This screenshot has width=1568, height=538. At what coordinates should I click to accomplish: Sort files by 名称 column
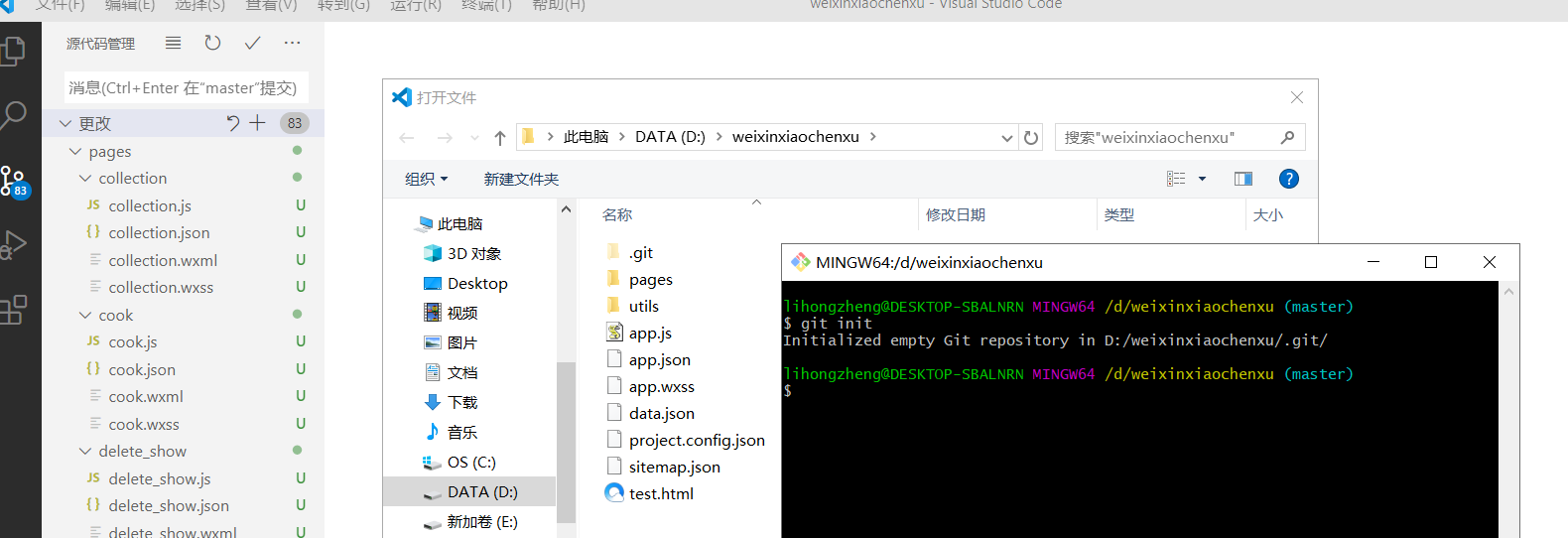coord(617,214)
